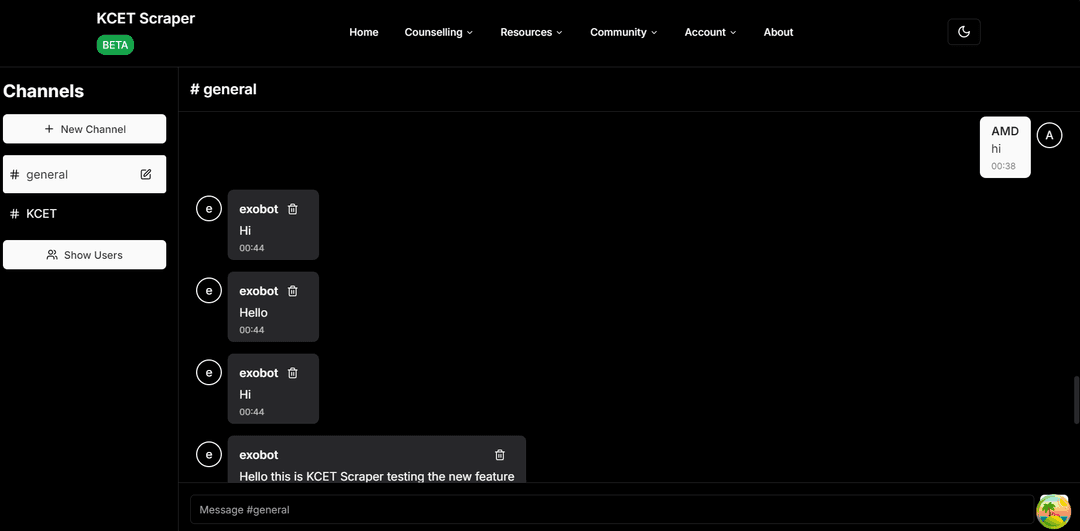Go to the Home page
The width and height of the screenshot is (1080, 531).
(x=364, y=32)
